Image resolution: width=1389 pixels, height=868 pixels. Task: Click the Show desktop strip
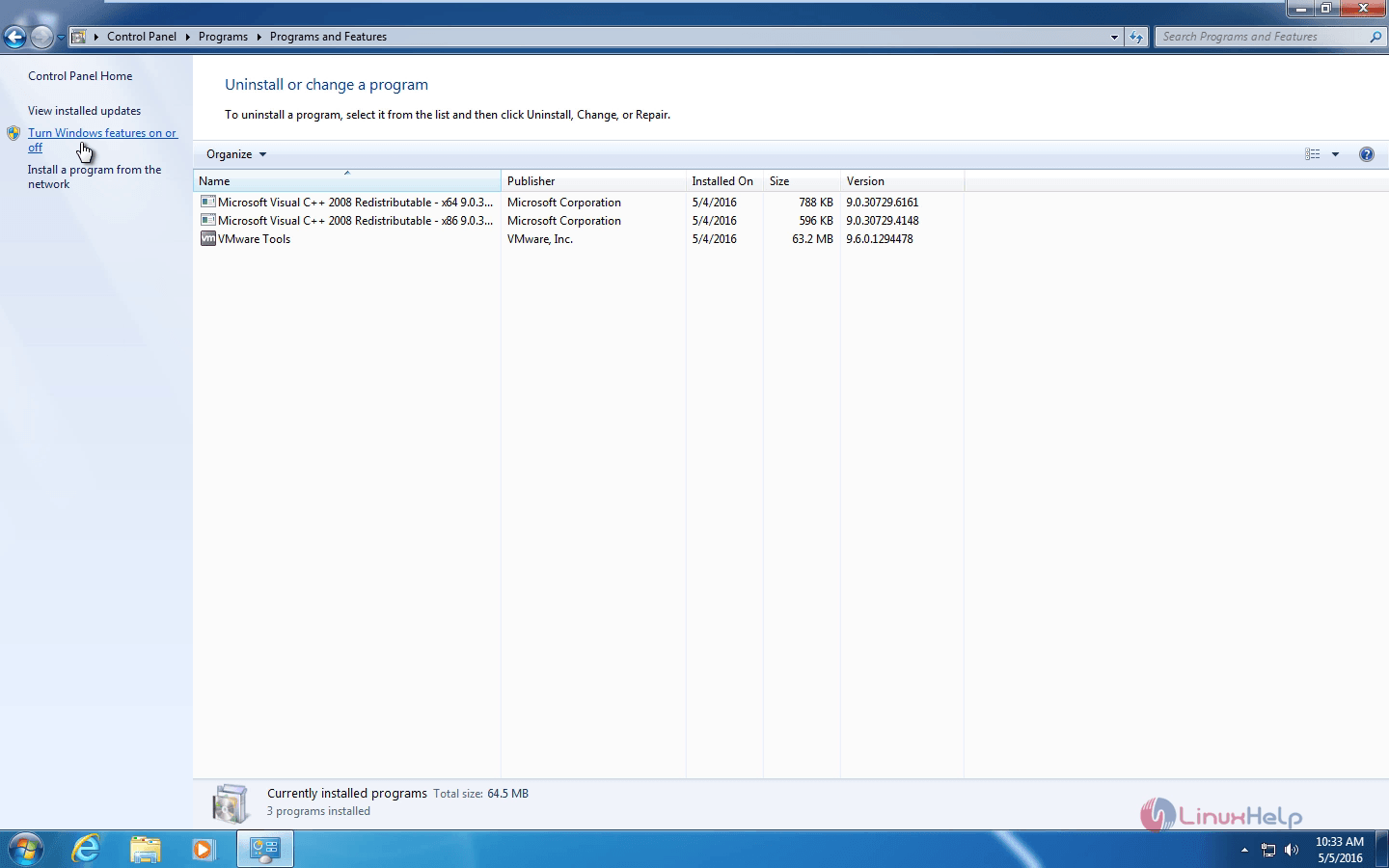[x=1381, y=849]
